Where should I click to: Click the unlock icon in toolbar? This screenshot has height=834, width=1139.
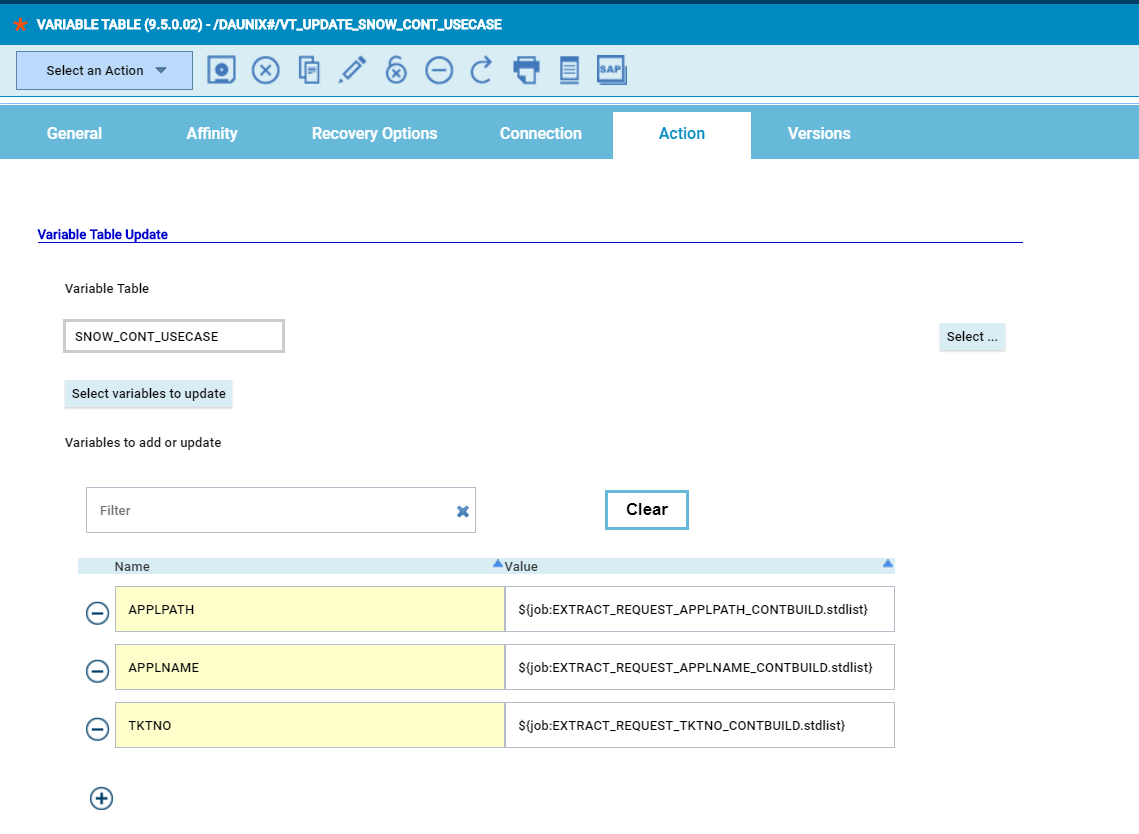(396, 70)
